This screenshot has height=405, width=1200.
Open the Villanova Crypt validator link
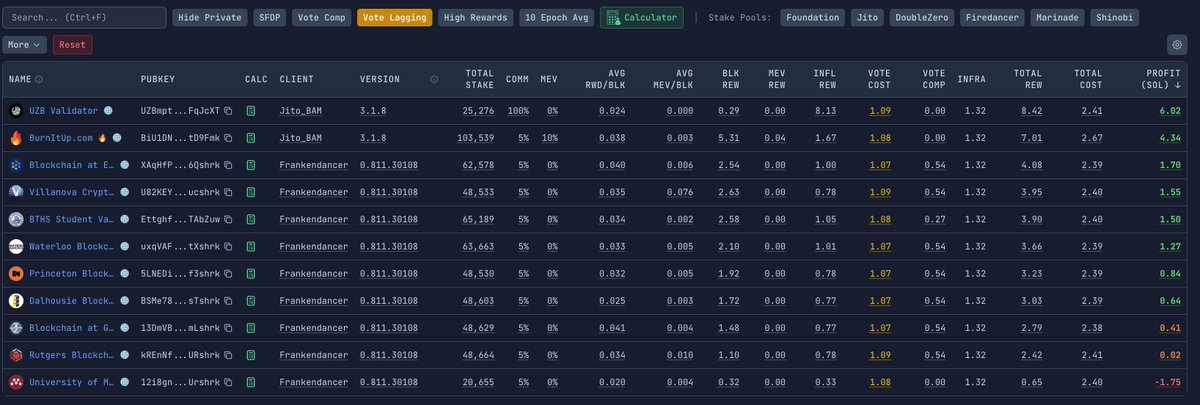(70, 191)
